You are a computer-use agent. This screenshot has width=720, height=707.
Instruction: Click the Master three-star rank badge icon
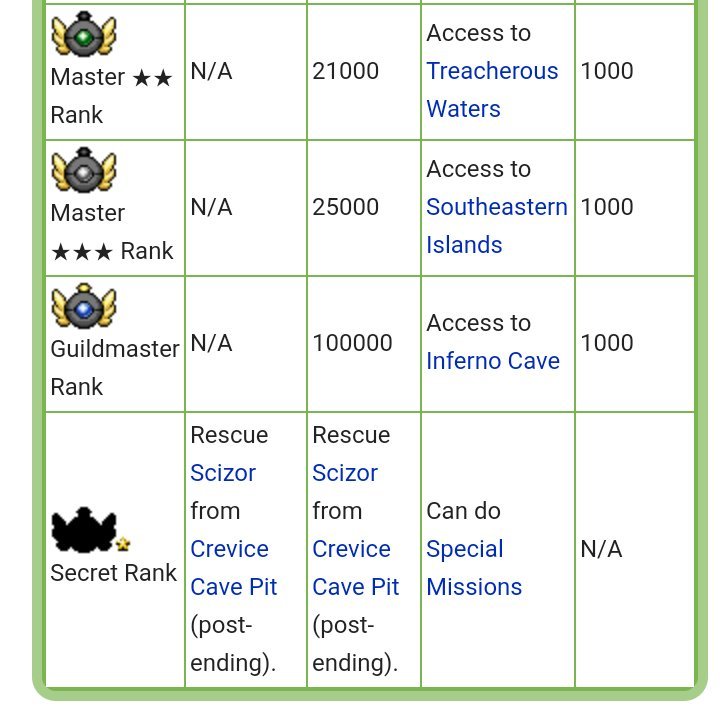click(84, 170)
